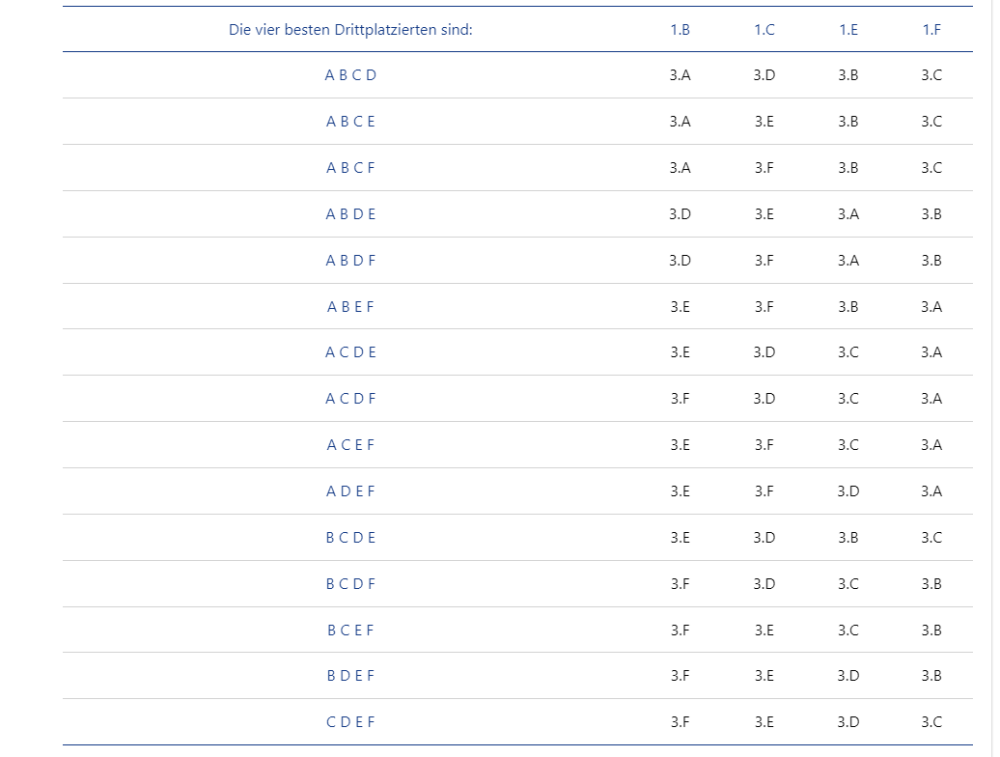Click the 1.C cell in the 'B C D F' row
The width and height of the screenshot is (1000, 757).
[763, 584]
